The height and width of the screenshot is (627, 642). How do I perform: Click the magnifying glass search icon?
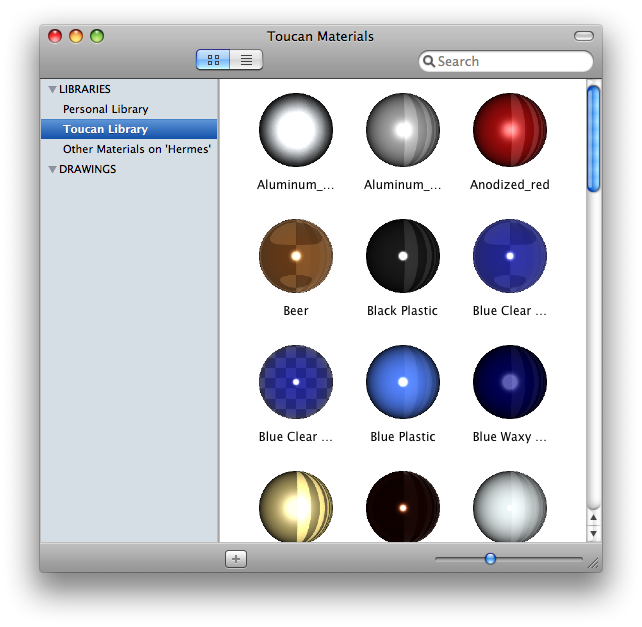click(429, 61)
